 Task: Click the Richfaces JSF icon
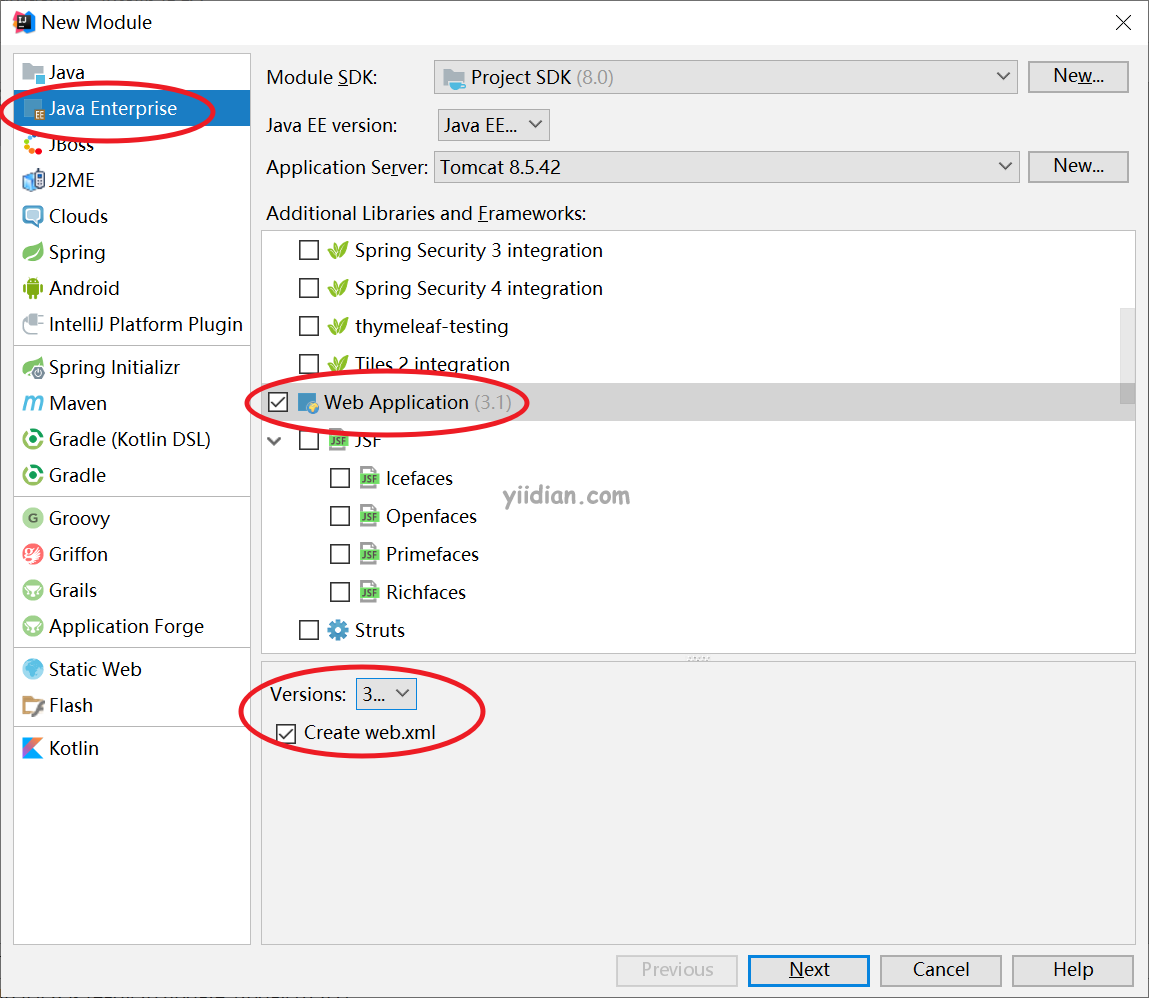369,592
